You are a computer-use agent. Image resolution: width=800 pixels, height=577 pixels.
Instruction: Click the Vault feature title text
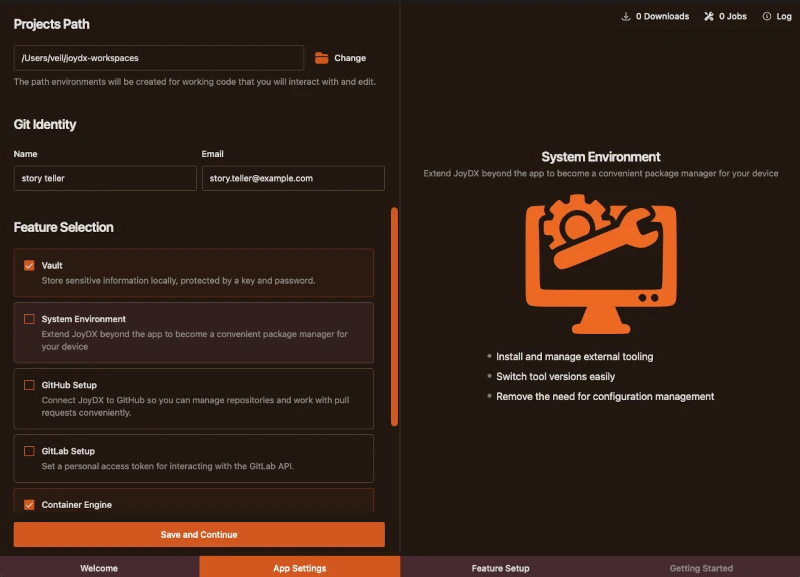(x=52, y=265)
